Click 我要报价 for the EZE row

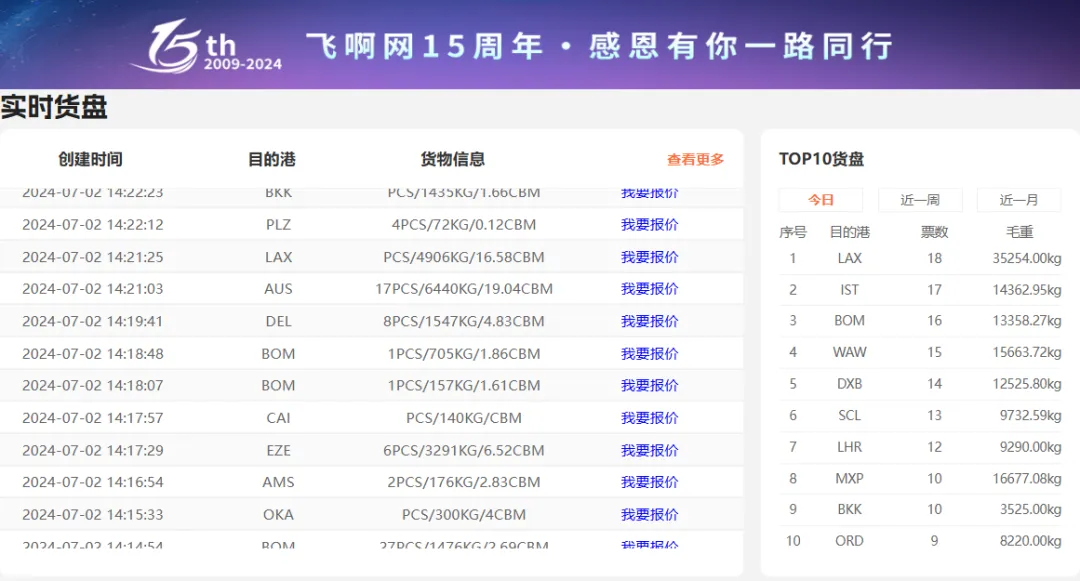650,450
